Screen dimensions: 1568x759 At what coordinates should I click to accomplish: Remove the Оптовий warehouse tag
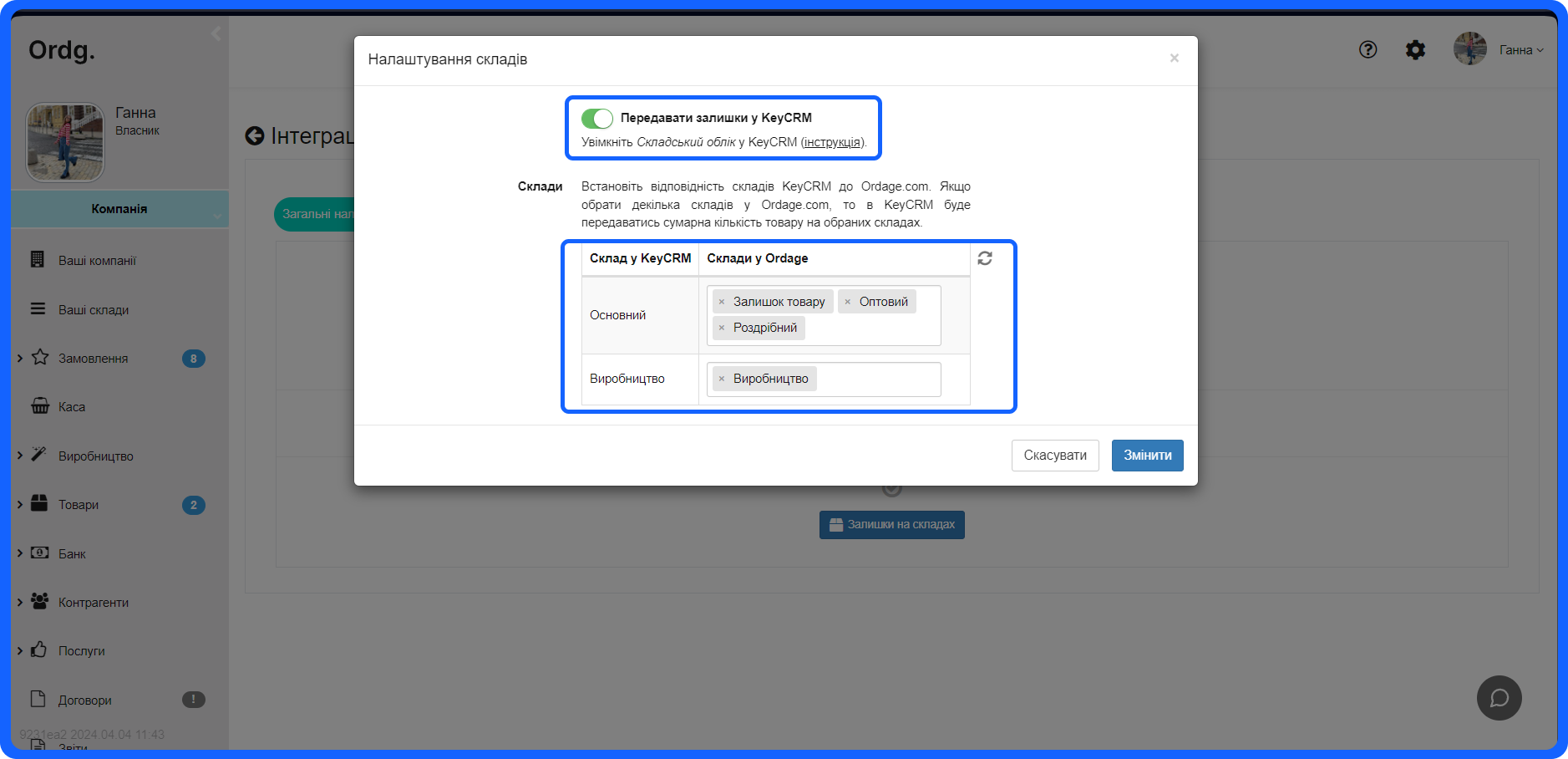847,302
